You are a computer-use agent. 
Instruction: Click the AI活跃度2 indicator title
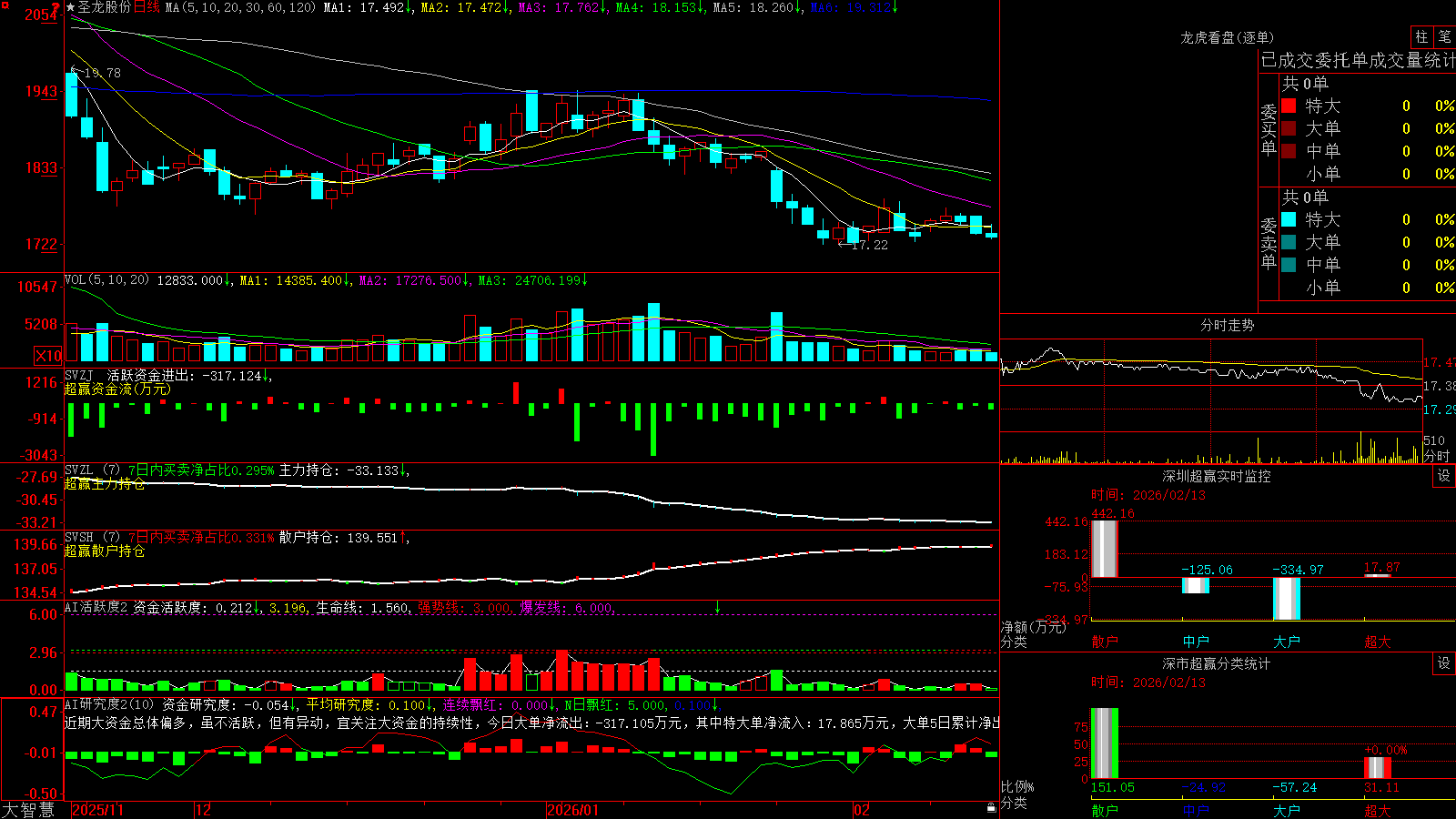click(x=96, y=607)
